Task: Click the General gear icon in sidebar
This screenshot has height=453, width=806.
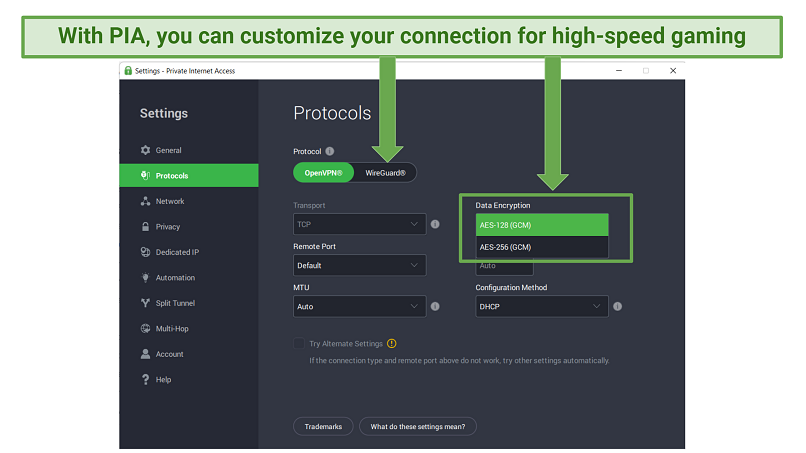Action: tap(145, 150)
